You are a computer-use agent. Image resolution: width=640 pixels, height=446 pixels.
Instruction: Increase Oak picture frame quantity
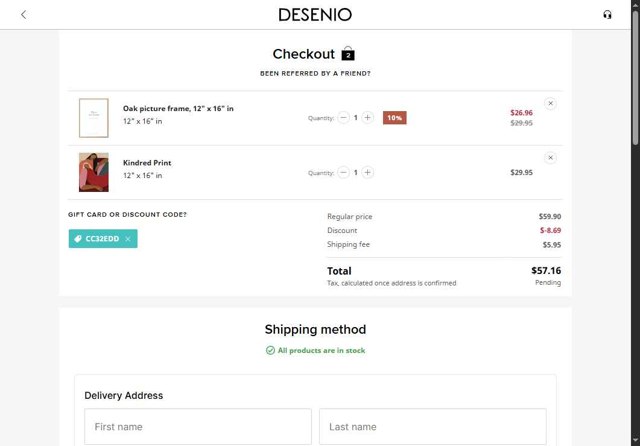coord(367,118)
